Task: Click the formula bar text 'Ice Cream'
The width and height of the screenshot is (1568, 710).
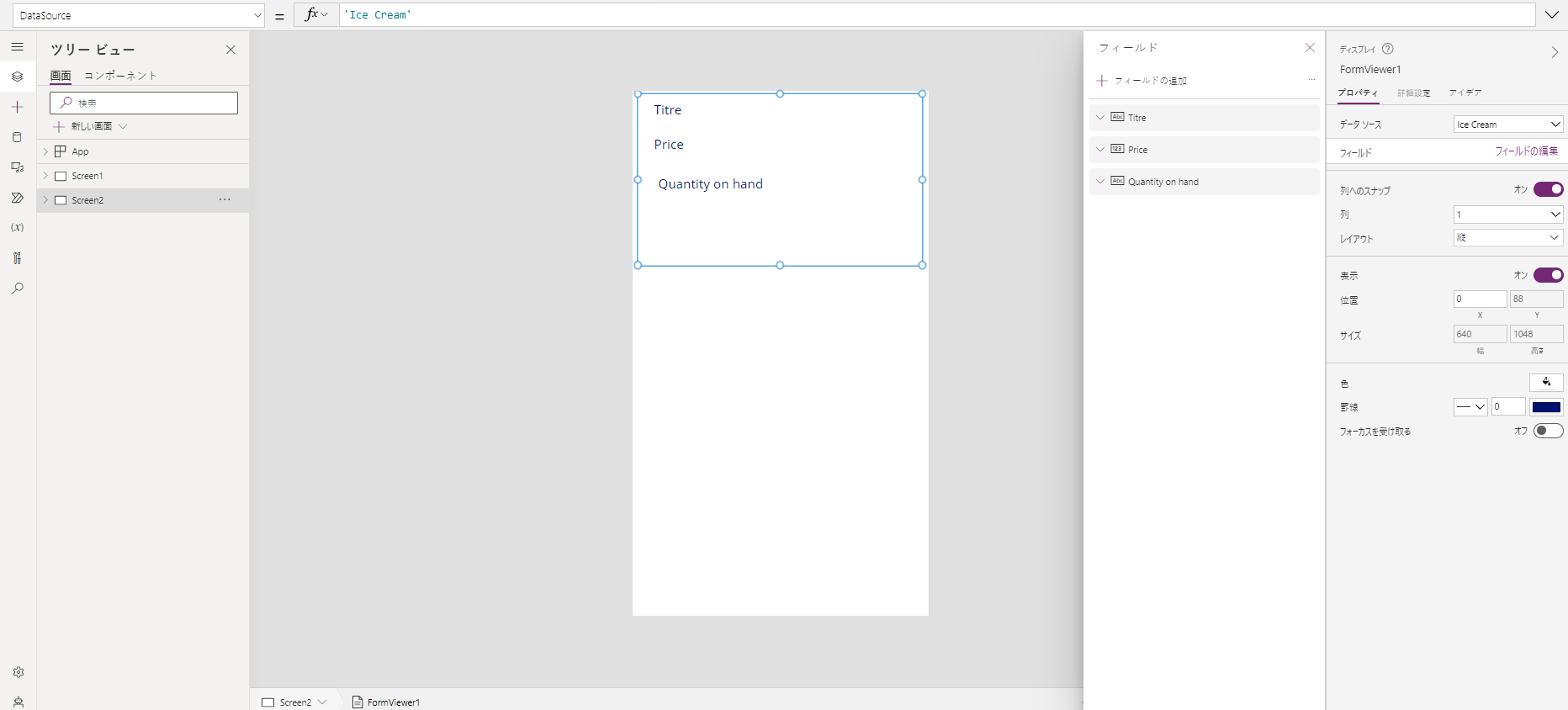Action: click(x=378, y=15)
